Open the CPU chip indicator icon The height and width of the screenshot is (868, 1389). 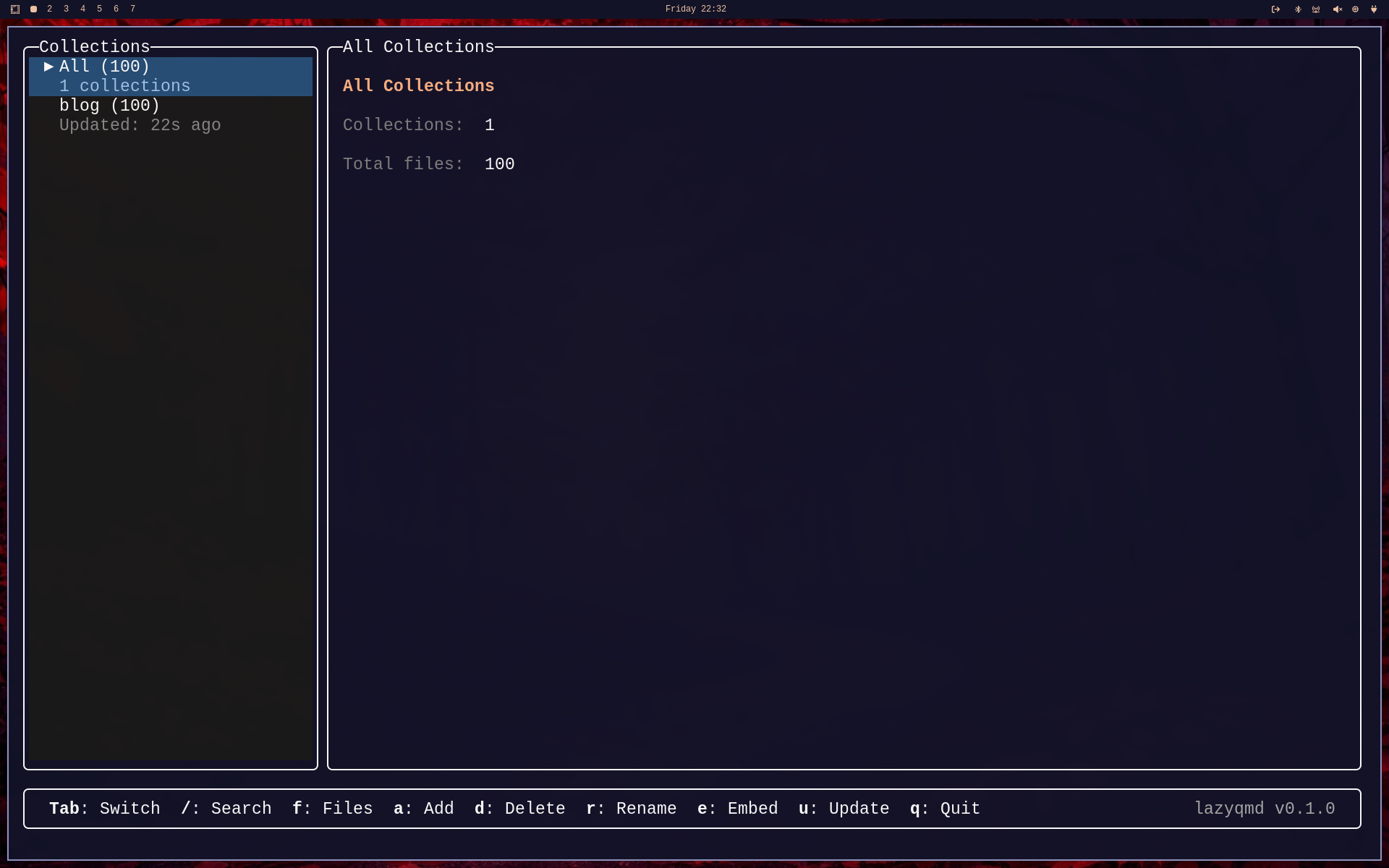(x=1355, y=9)
